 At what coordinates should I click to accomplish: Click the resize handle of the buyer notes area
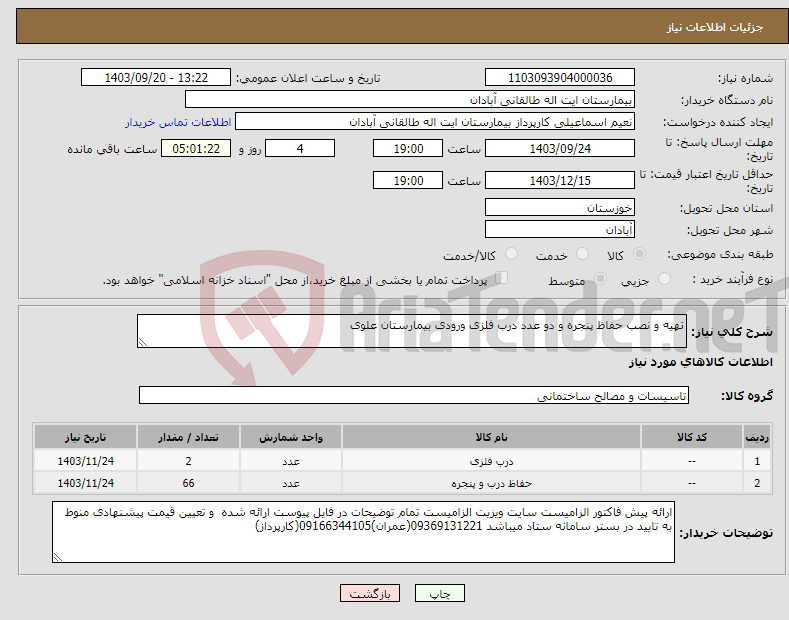point(58,557)
